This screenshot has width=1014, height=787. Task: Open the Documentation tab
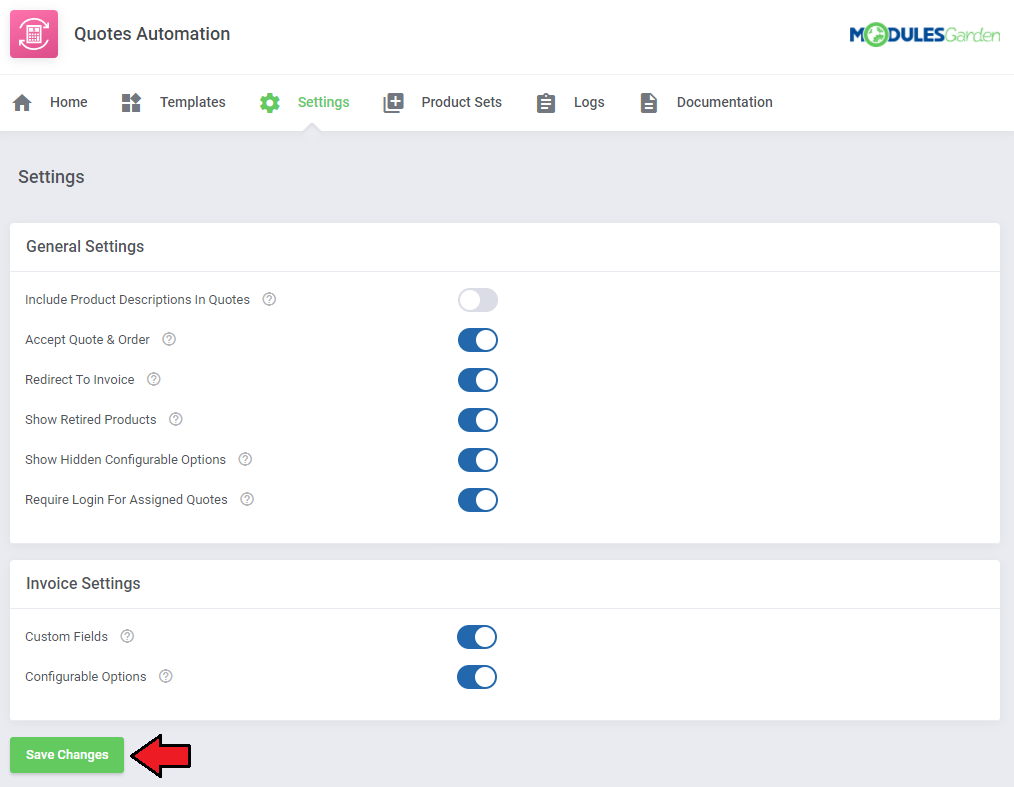tap(724, 102)
